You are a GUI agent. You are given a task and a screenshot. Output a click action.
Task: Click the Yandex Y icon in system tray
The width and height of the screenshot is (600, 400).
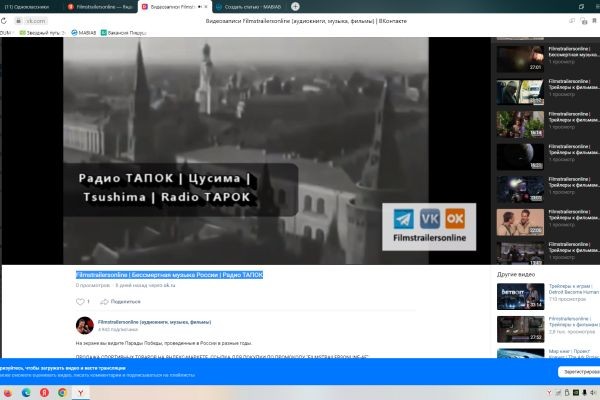point(549,393)
